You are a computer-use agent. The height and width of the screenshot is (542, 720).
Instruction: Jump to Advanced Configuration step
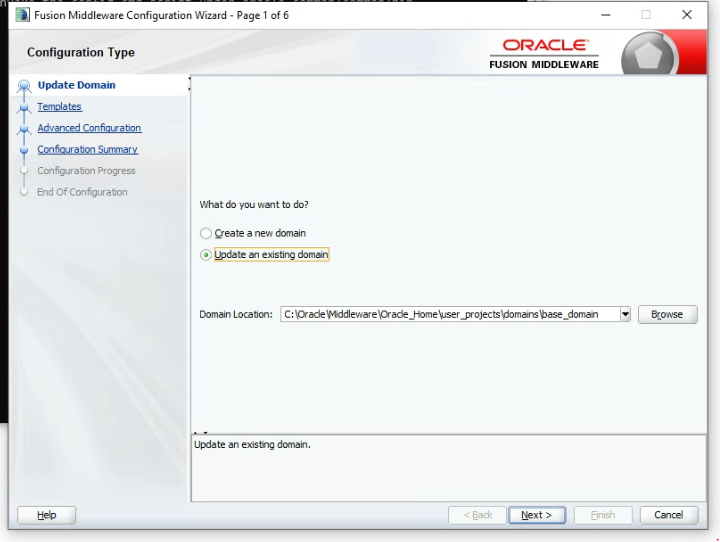pos(89,128)
